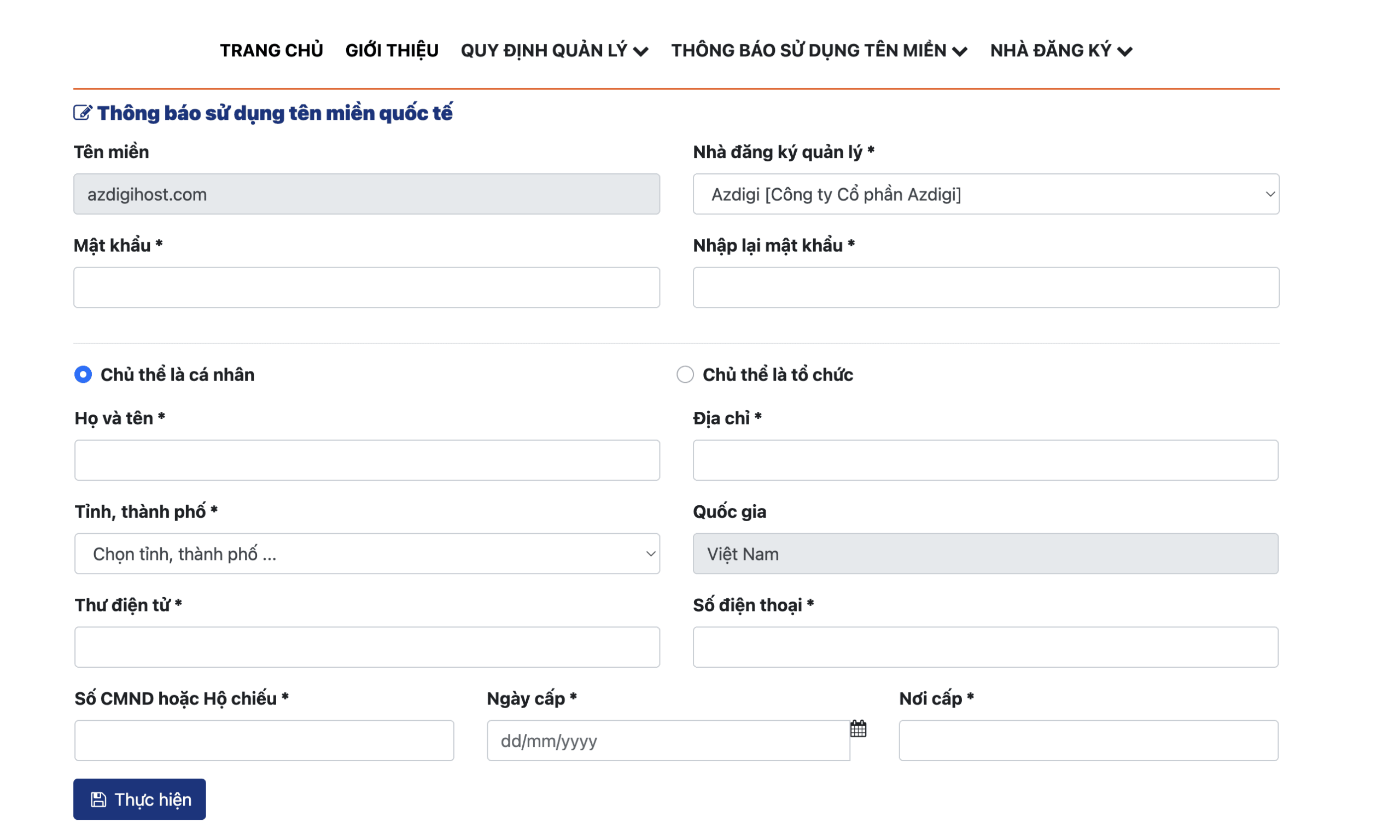Click the calendar icon beside Ngày cấp
Screen dimensions: 1400x840
(858, 728)
